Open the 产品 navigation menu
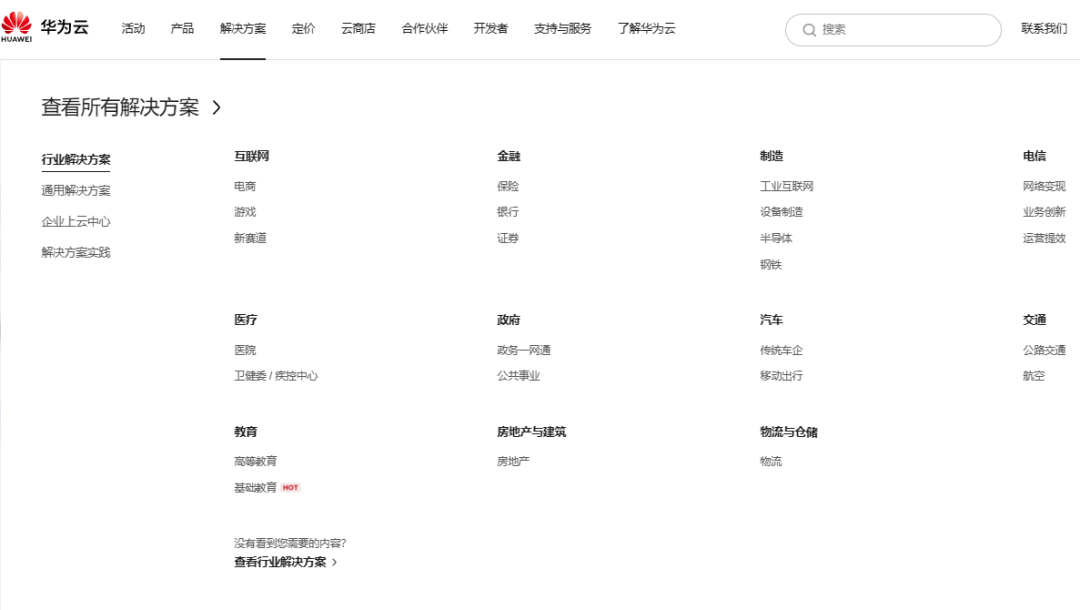The image size is (1080, 610). (x=182, y=28)
